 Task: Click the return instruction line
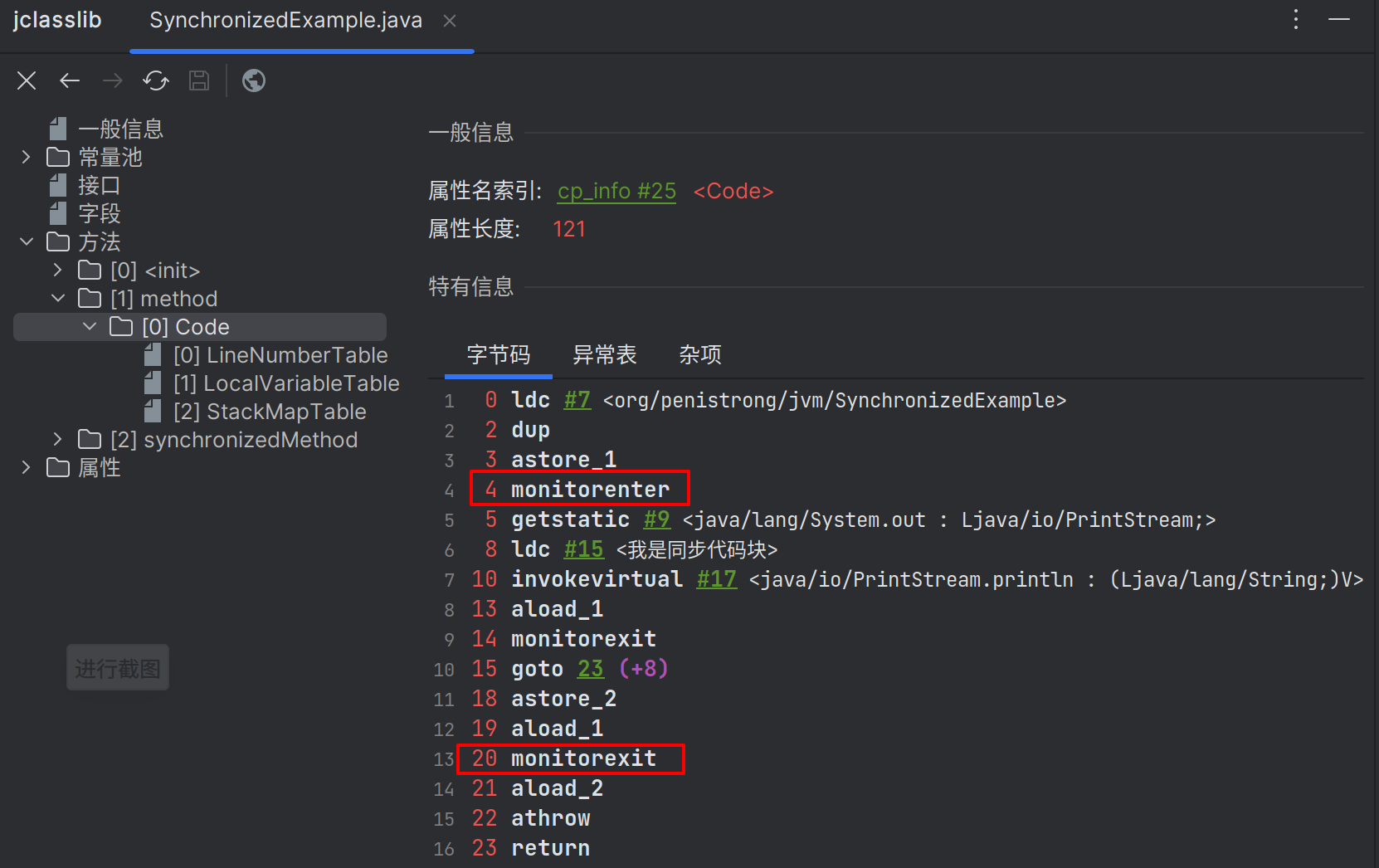point(550,848)
